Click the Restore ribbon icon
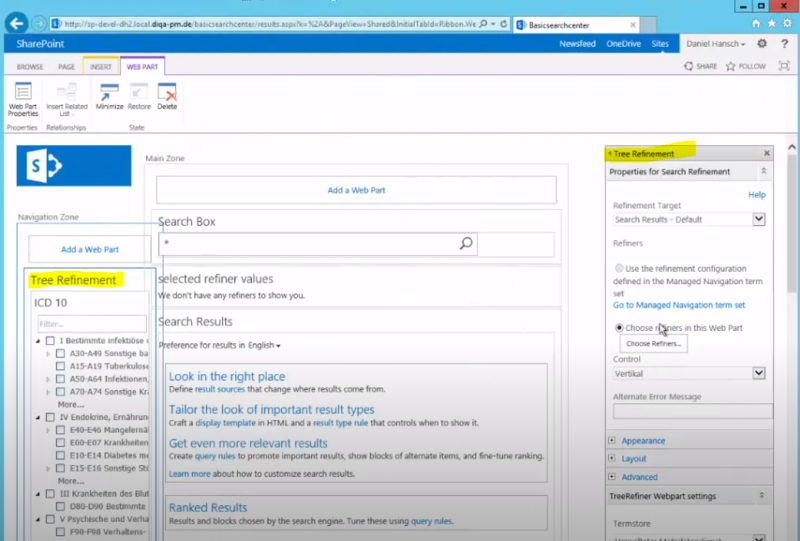This screenshot has height=541, width=800. pyautogui.click(x=139, y=97)
